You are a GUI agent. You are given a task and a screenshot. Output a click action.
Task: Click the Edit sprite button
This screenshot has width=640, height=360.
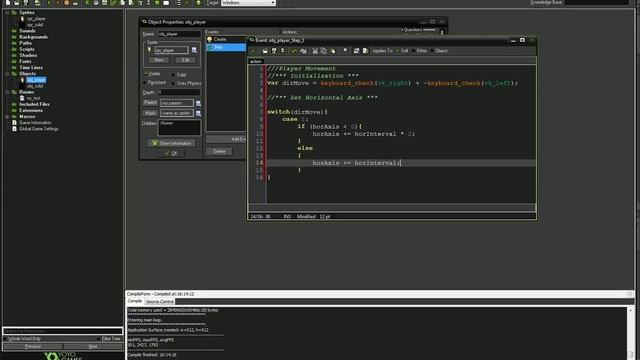point(185,60)
